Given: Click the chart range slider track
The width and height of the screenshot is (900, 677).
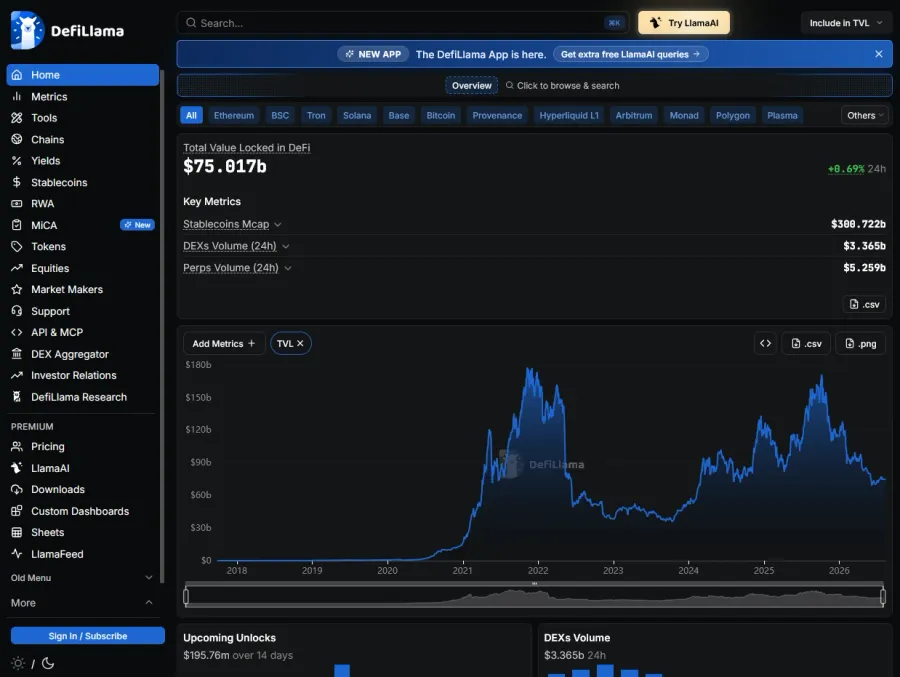Looking at the screenshot, I should (x=534, y=597).
